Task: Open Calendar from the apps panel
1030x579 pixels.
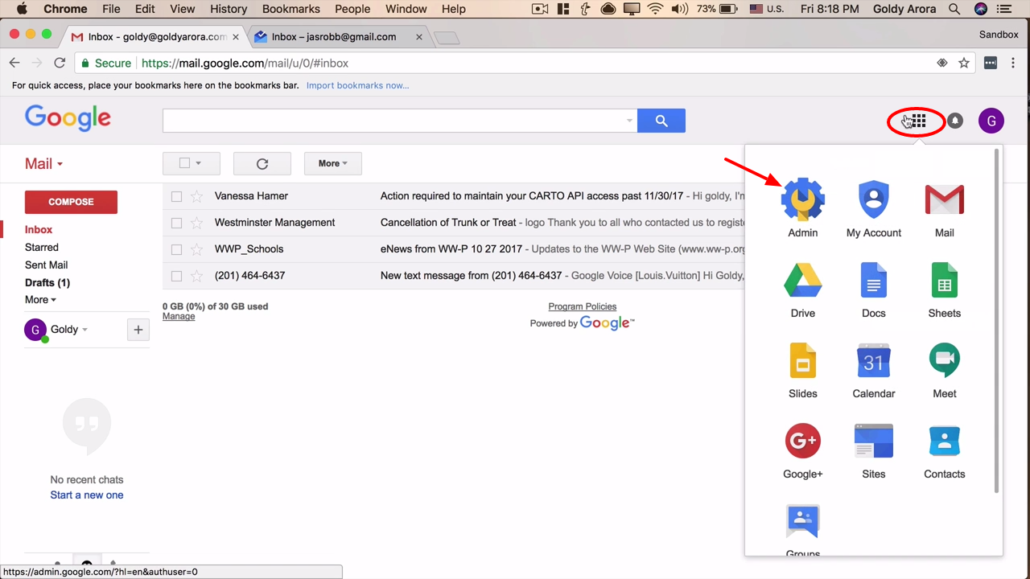Action: click(x=873, y=369)
